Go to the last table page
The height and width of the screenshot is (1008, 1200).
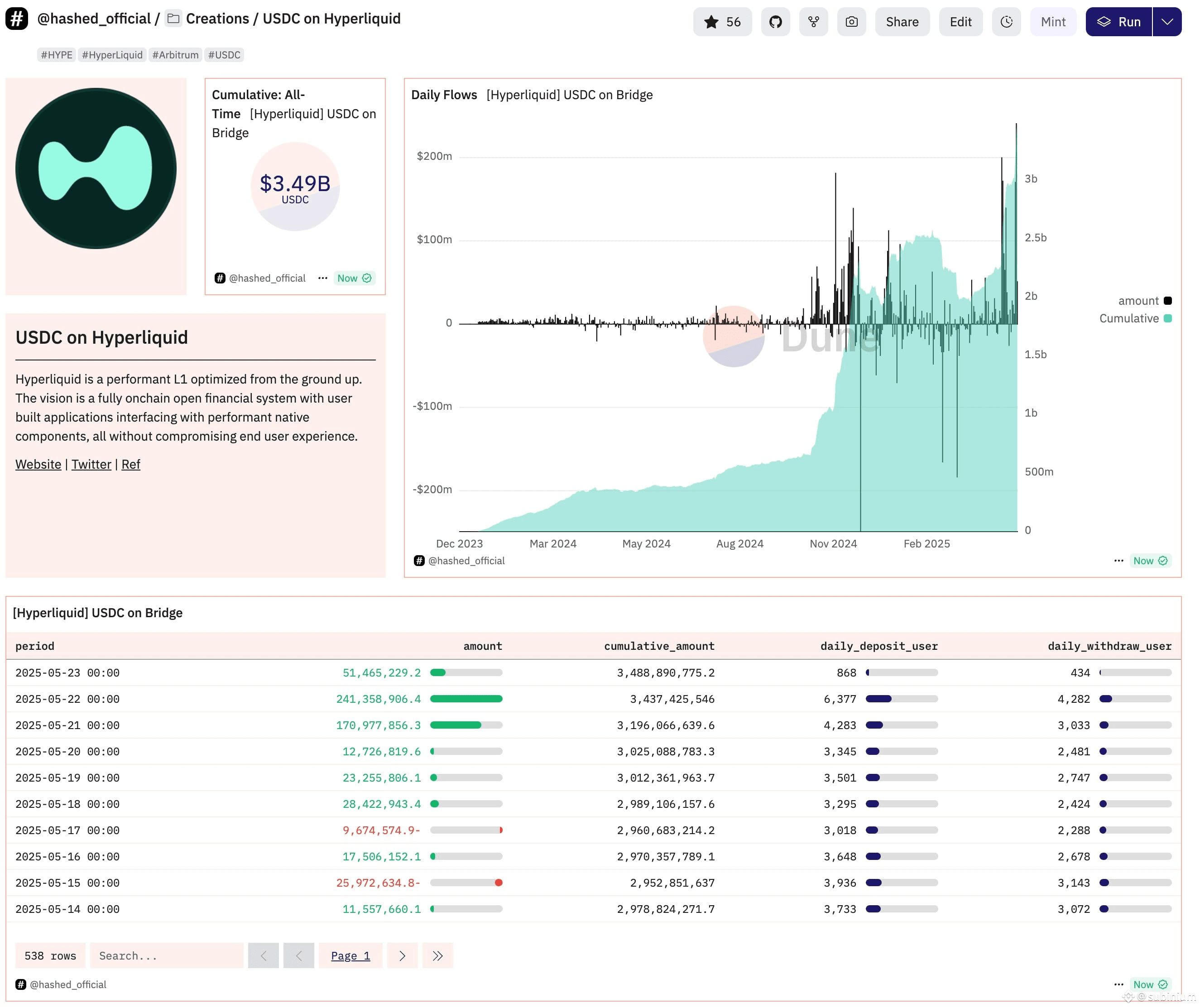pos(438,955)
